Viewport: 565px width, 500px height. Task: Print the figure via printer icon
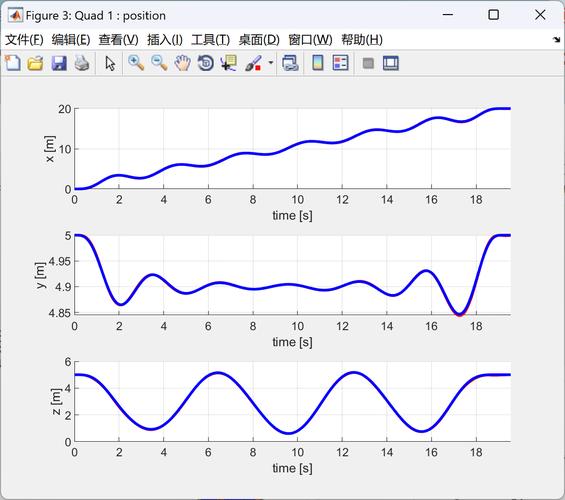(x=82, y=63)
